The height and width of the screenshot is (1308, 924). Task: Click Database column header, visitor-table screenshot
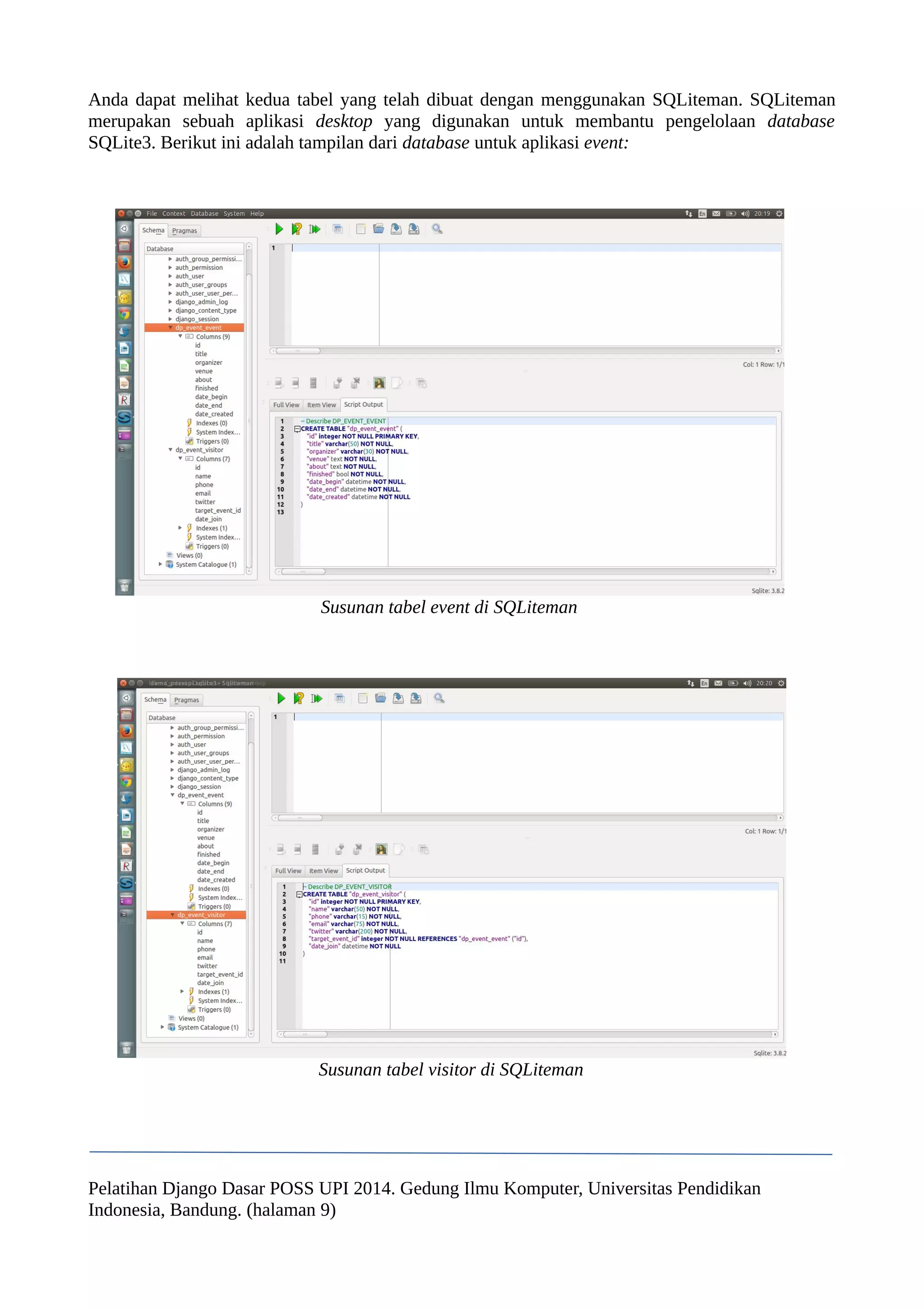[x=196, y=718]
